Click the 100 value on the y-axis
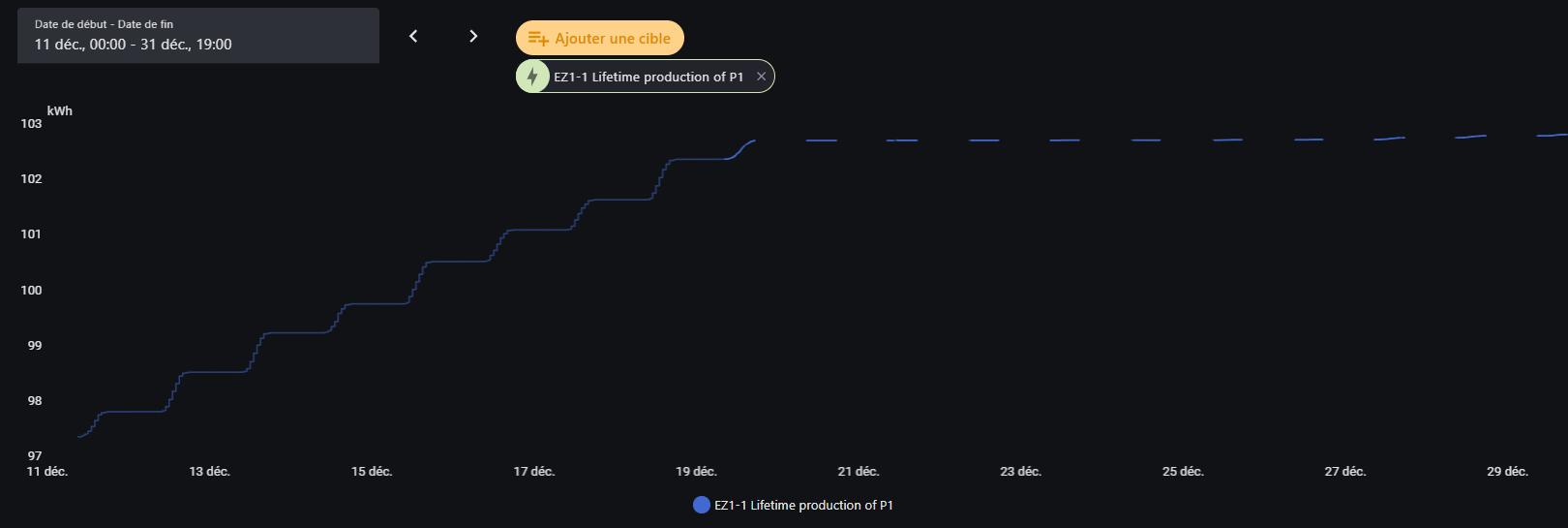Viewport: 1568px width, 528px height. pos(31,291)
